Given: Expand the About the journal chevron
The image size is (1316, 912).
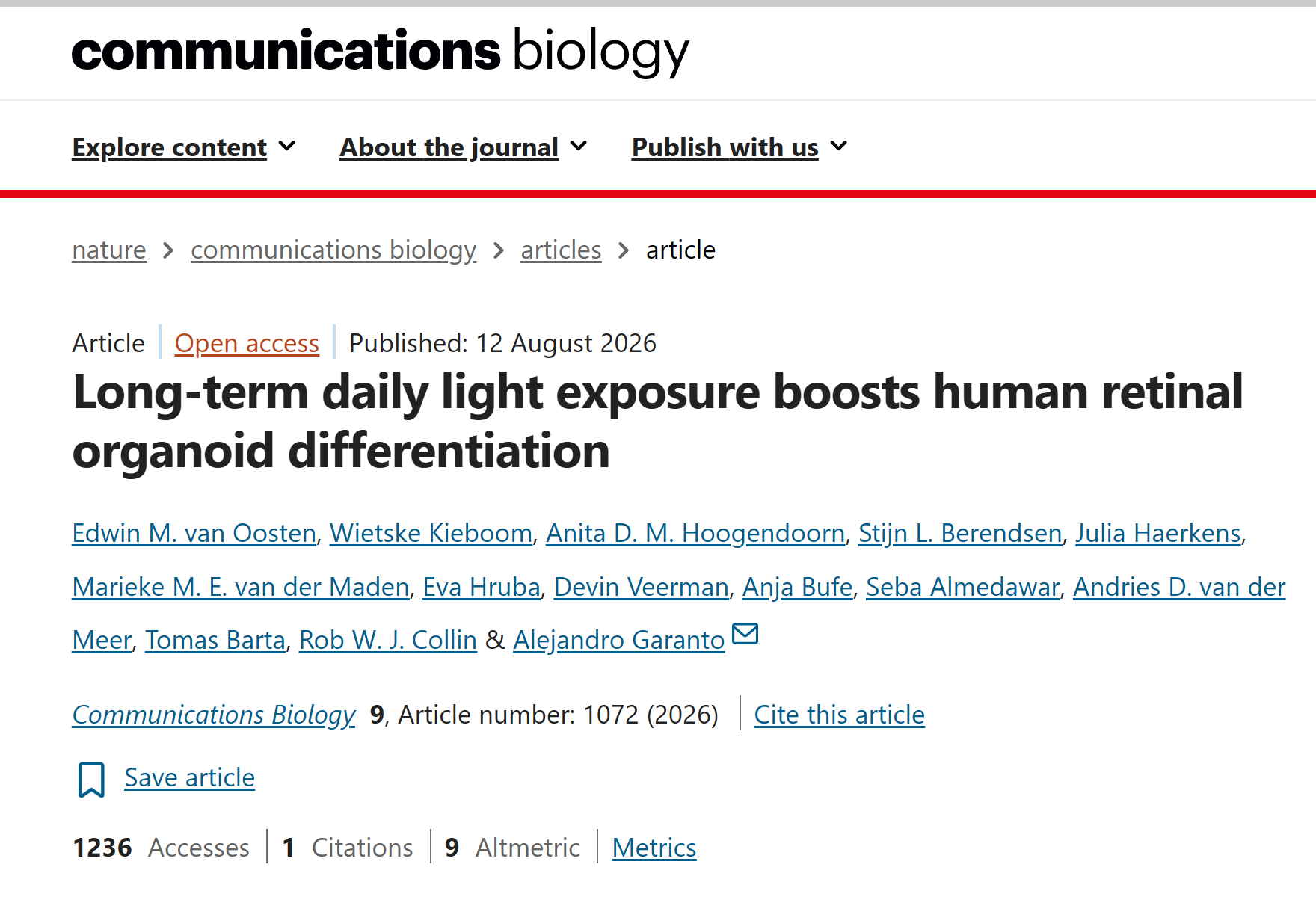Looking at the screenshot, I should (x=579, y=146).
